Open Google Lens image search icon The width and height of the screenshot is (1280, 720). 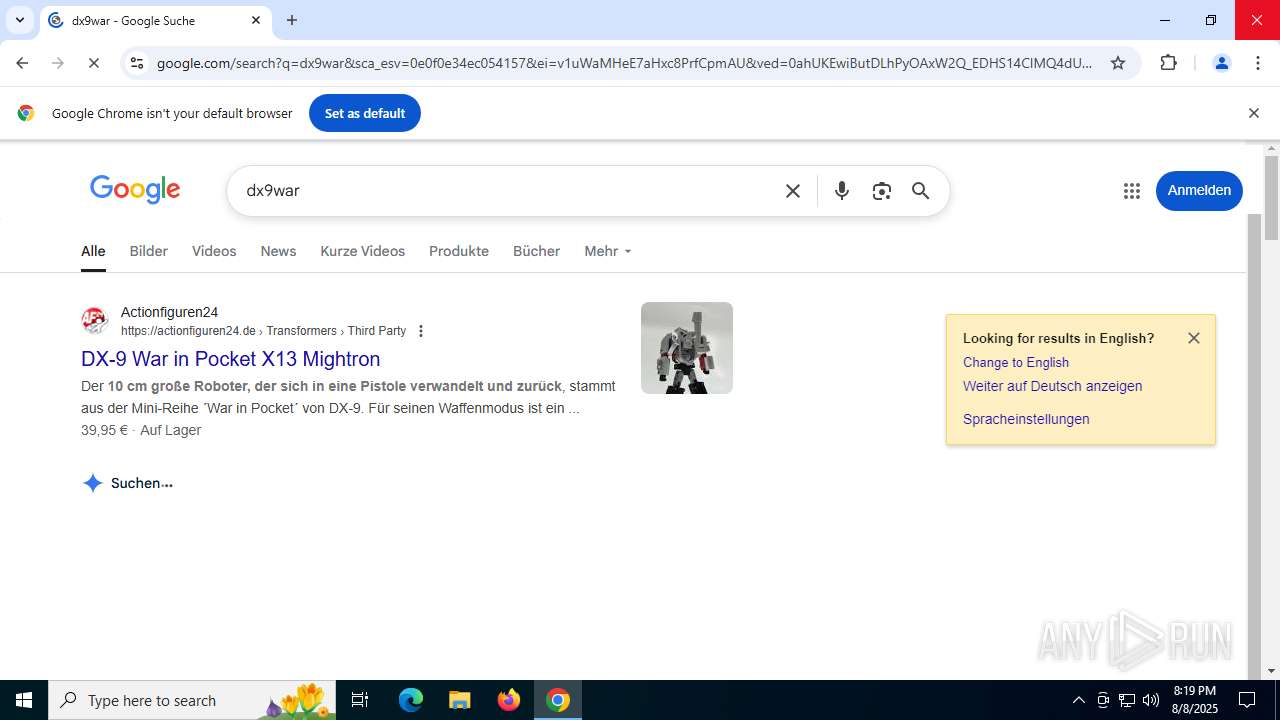(881, 191)
